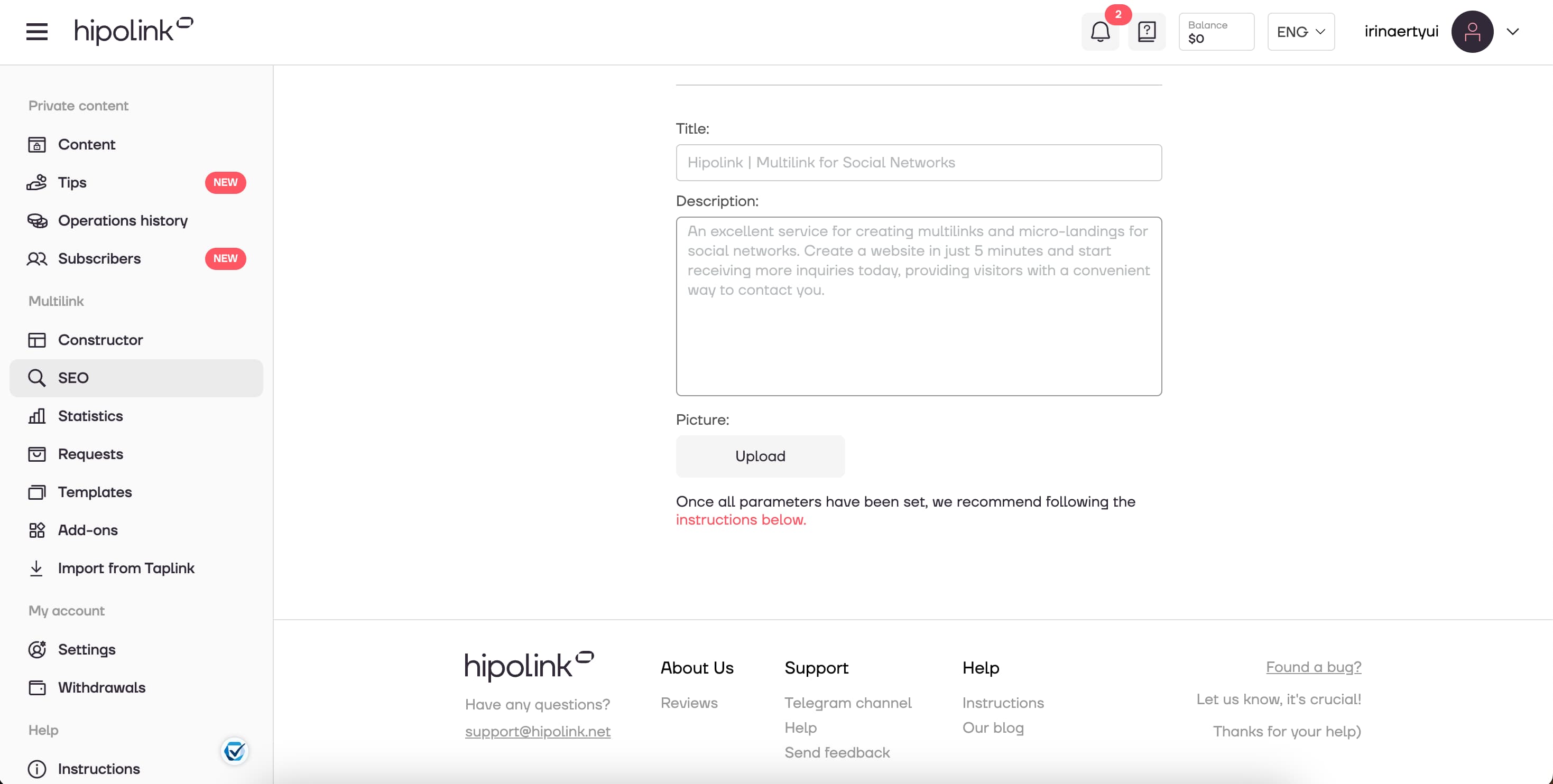Click the Content sidebar icon
The image size is (1553, 784).
pos(37,145)
